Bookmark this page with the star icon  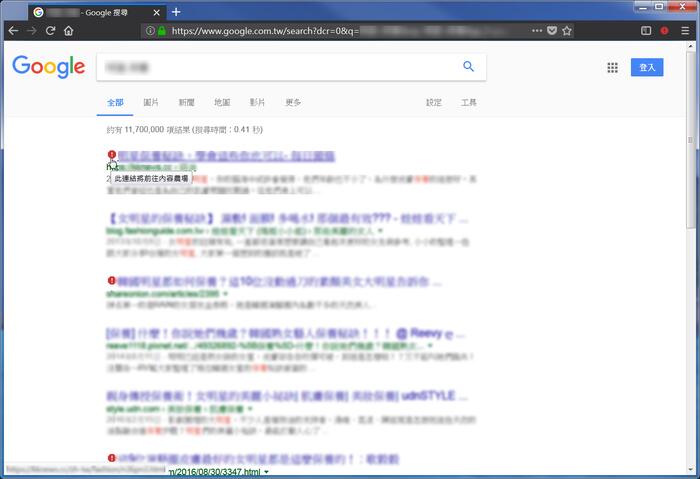[567, 31]
